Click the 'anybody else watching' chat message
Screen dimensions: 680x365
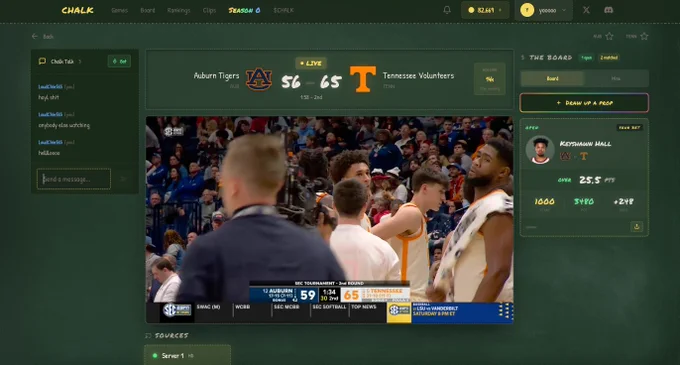64,125
